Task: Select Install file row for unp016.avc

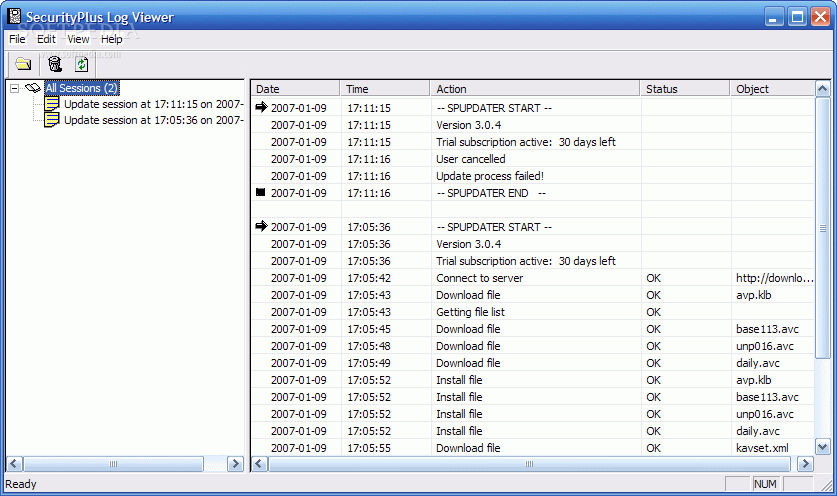Action: 533,414
